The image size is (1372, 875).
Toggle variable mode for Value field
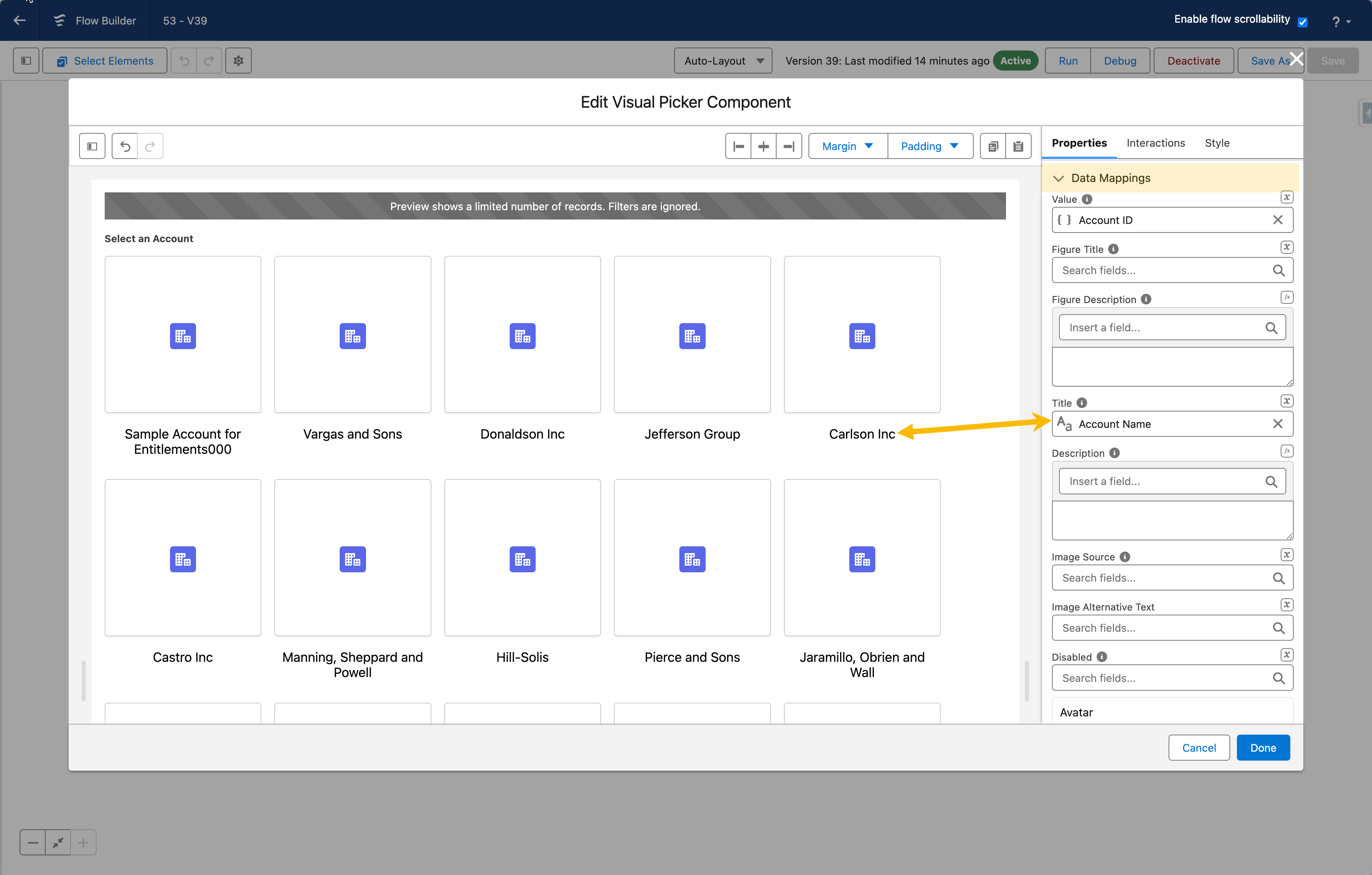pos(1287,197)
